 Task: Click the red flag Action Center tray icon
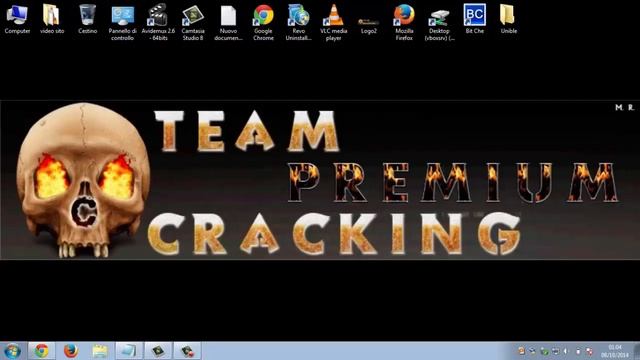click(589, 351)
